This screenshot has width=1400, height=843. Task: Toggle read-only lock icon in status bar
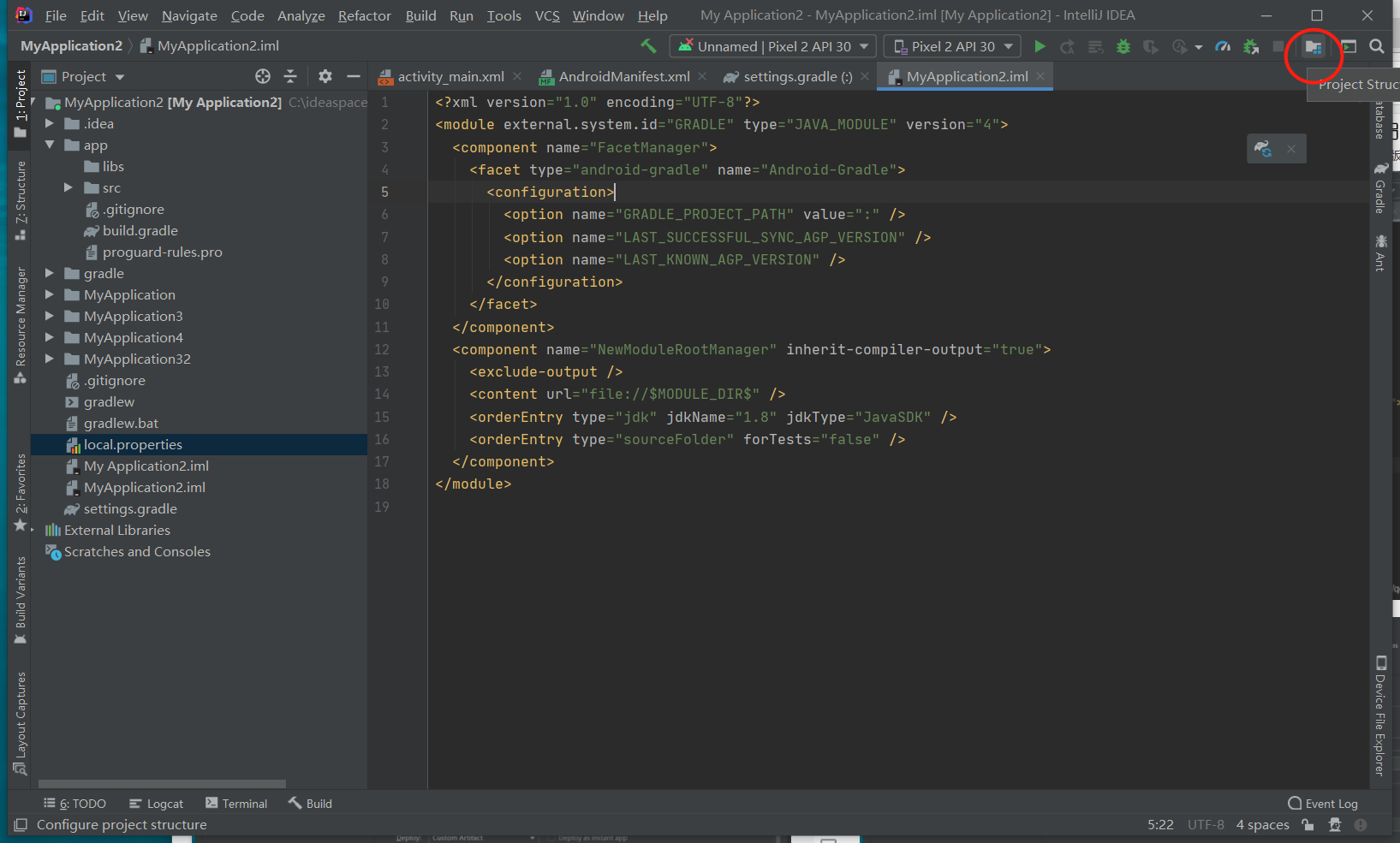point(1308,825)
